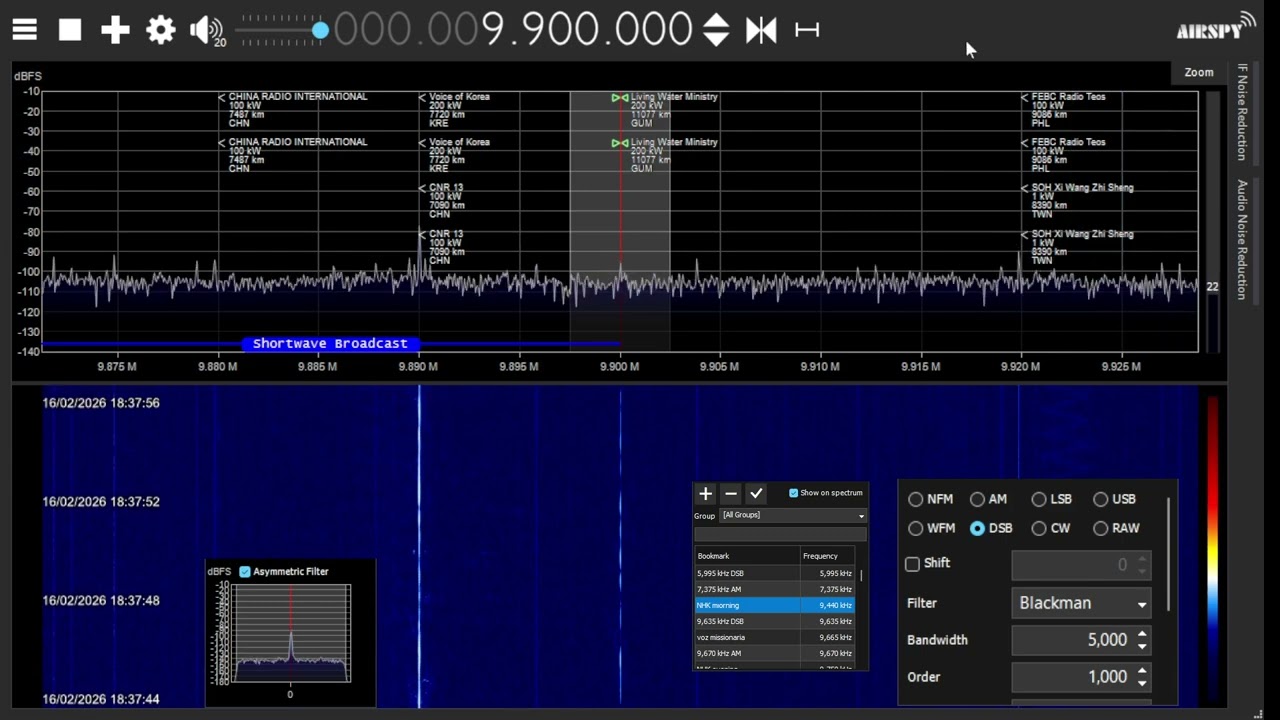
Task: Click the Bookmark column header
Action: coord(747,556)
